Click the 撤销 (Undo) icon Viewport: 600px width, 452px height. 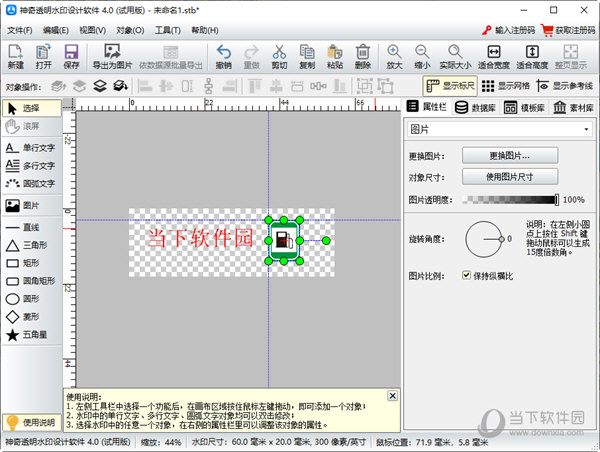point(224,57)
